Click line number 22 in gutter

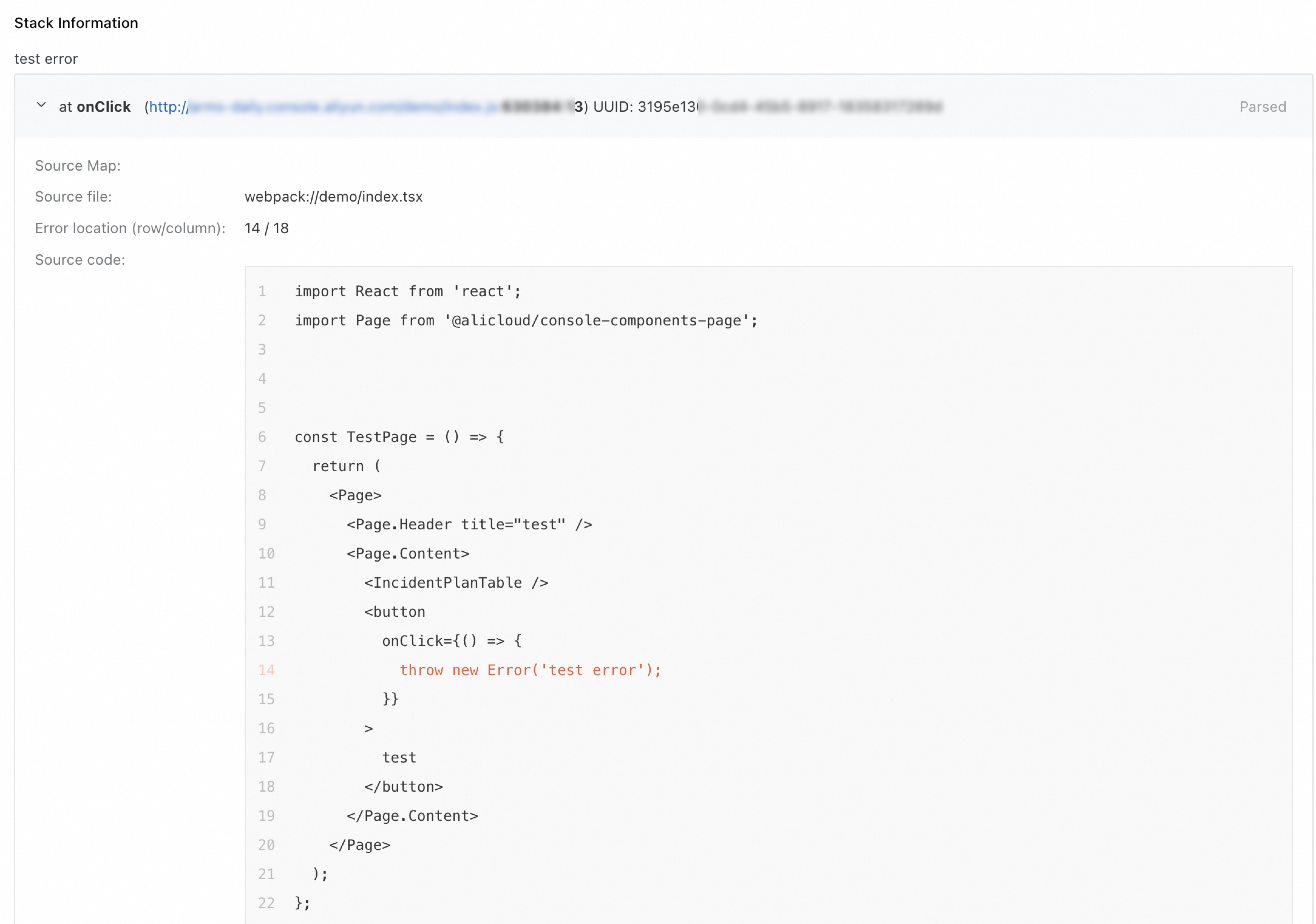[x=266, y=903]
